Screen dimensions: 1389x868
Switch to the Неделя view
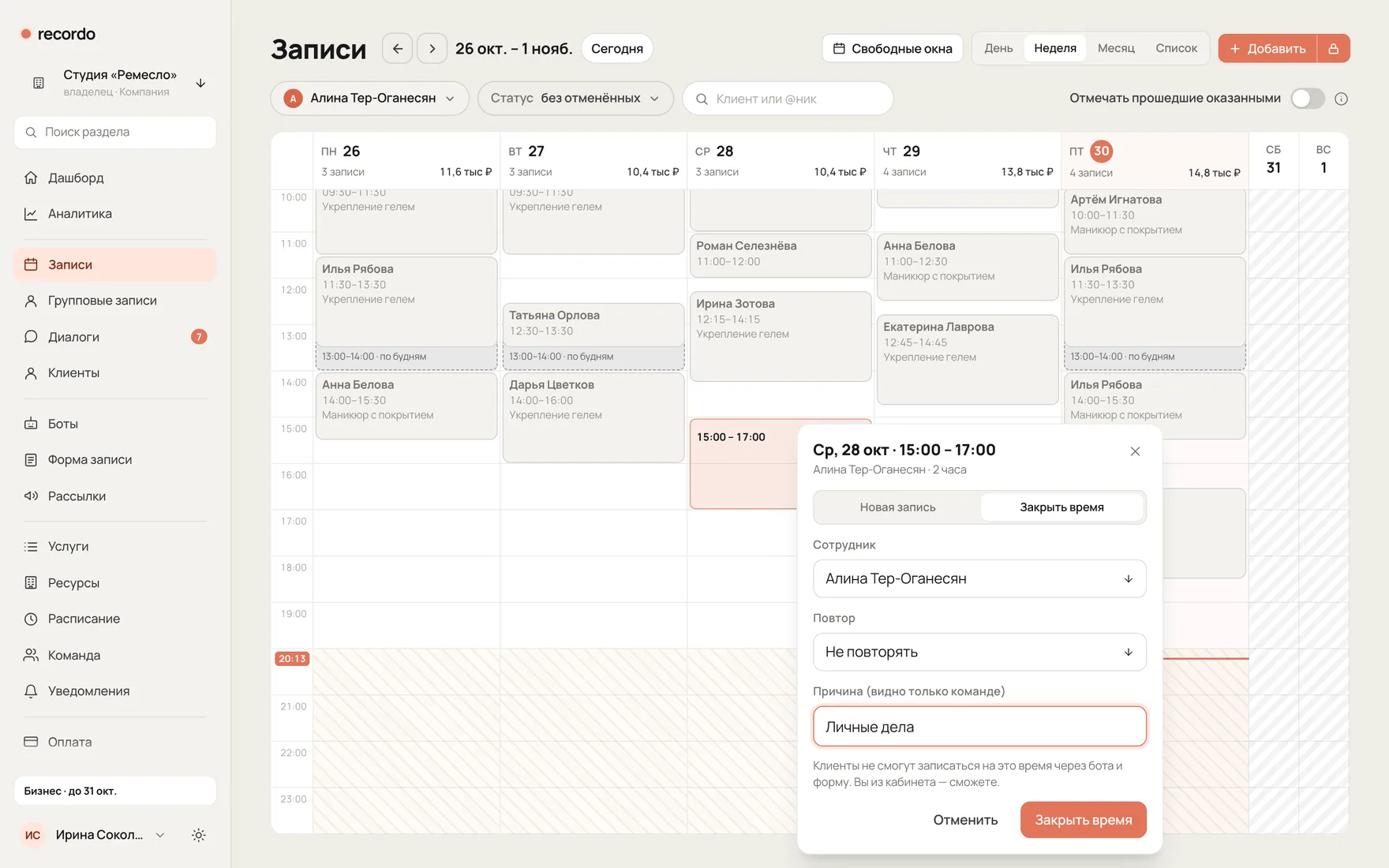pos(1055,48)
